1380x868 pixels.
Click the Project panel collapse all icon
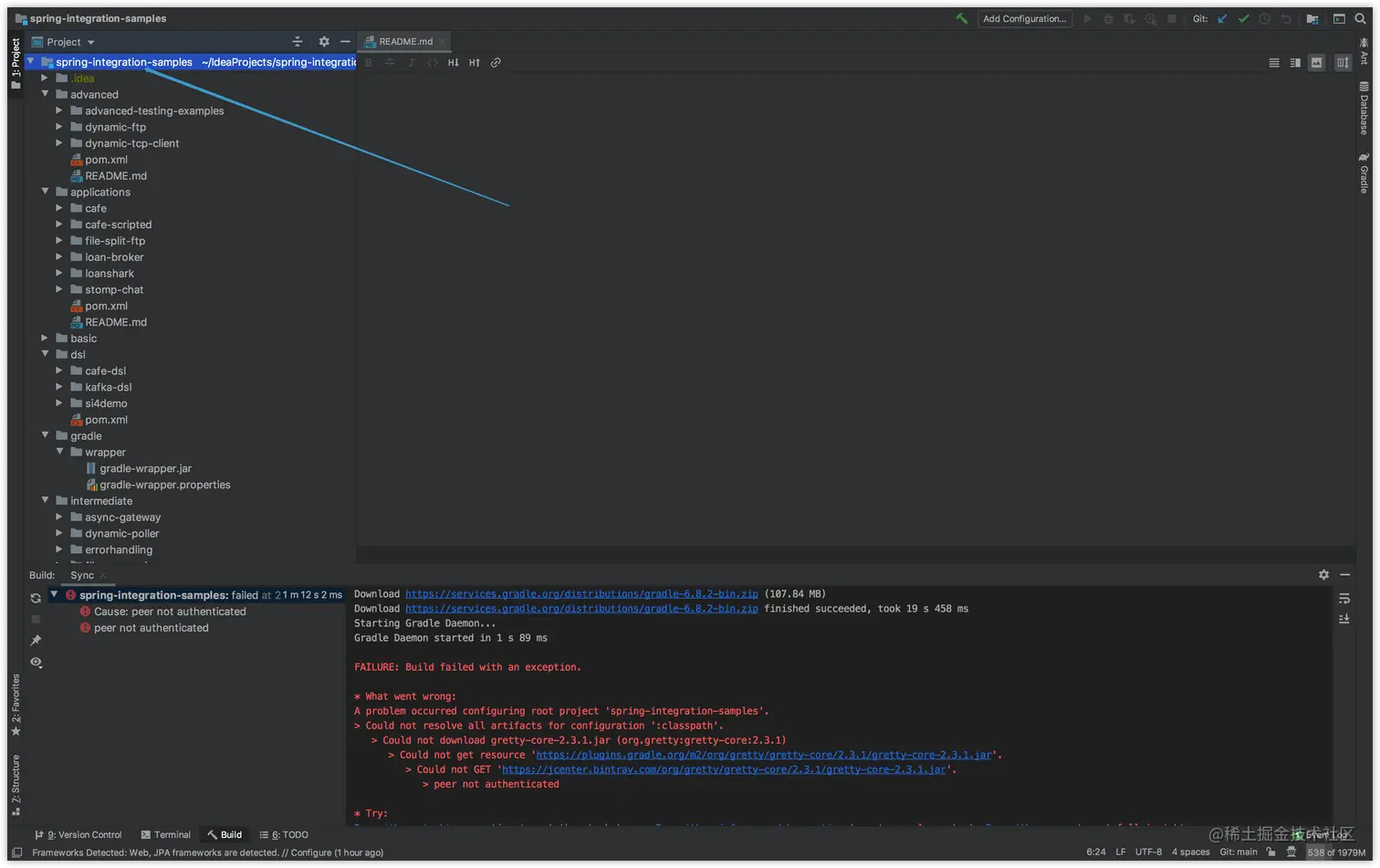click(297, 42)
